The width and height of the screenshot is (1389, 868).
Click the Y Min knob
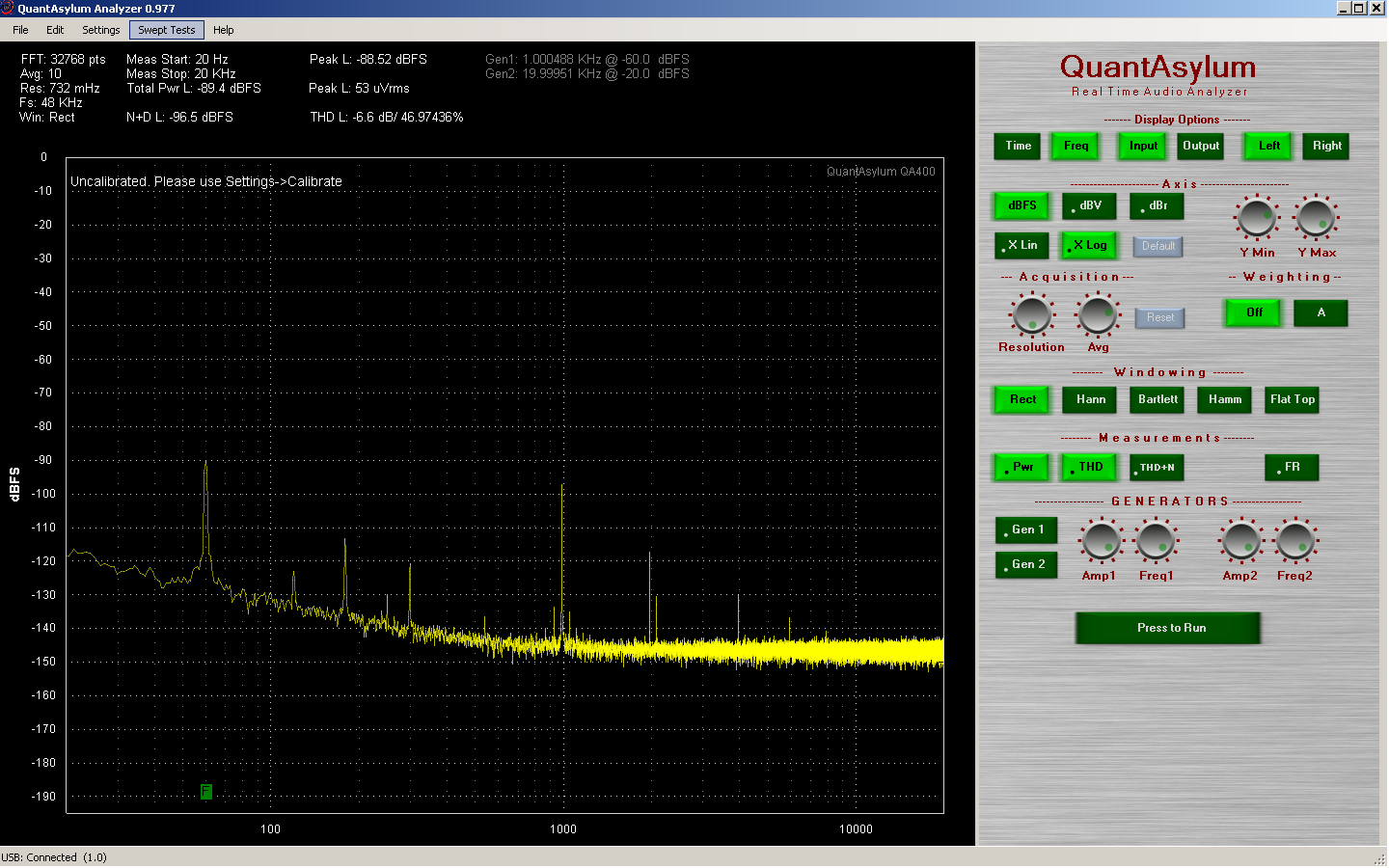1257,218
